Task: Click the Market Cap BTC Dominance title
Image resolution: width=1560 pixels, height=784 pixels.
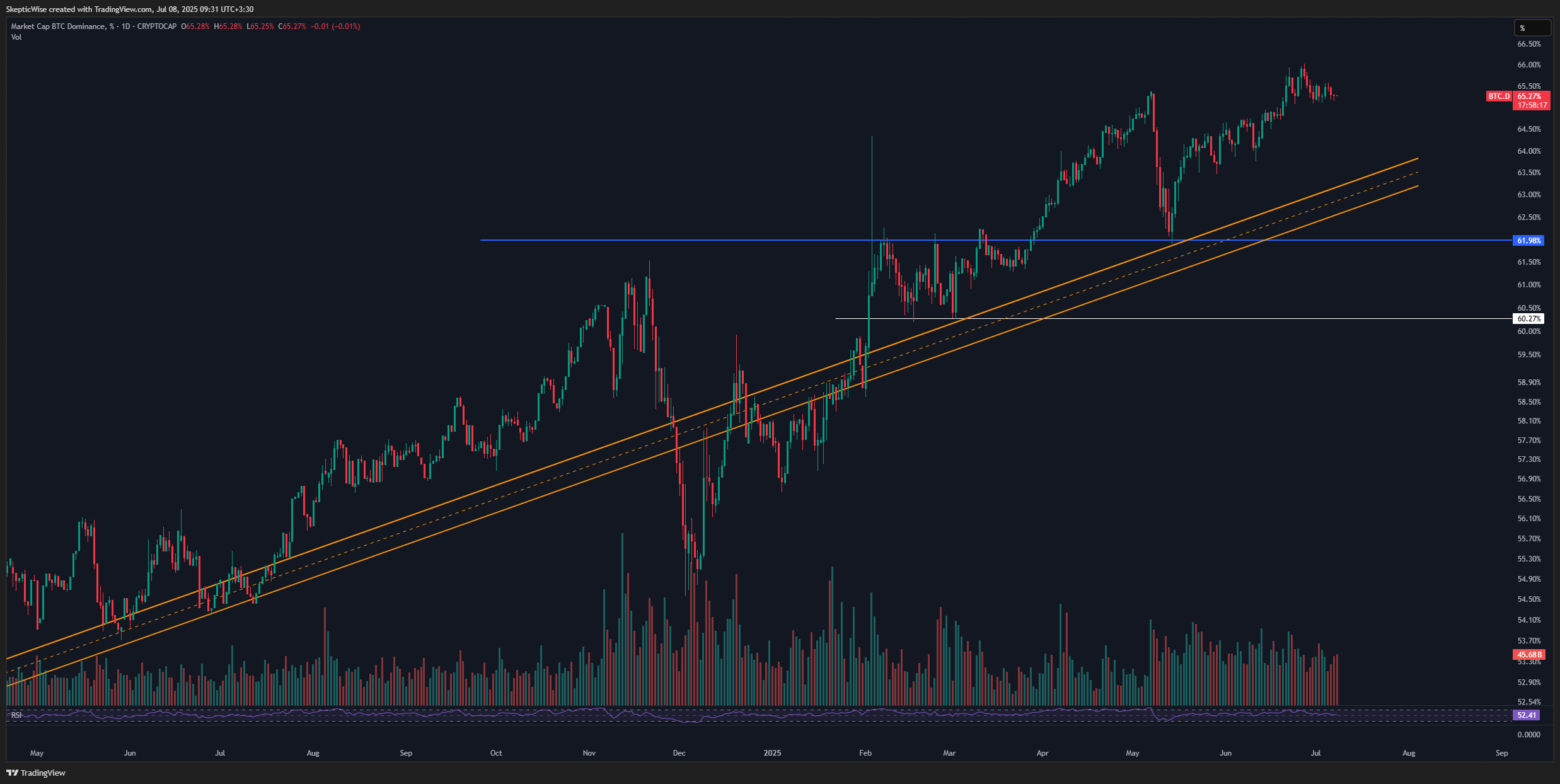Action: (58, 26)
